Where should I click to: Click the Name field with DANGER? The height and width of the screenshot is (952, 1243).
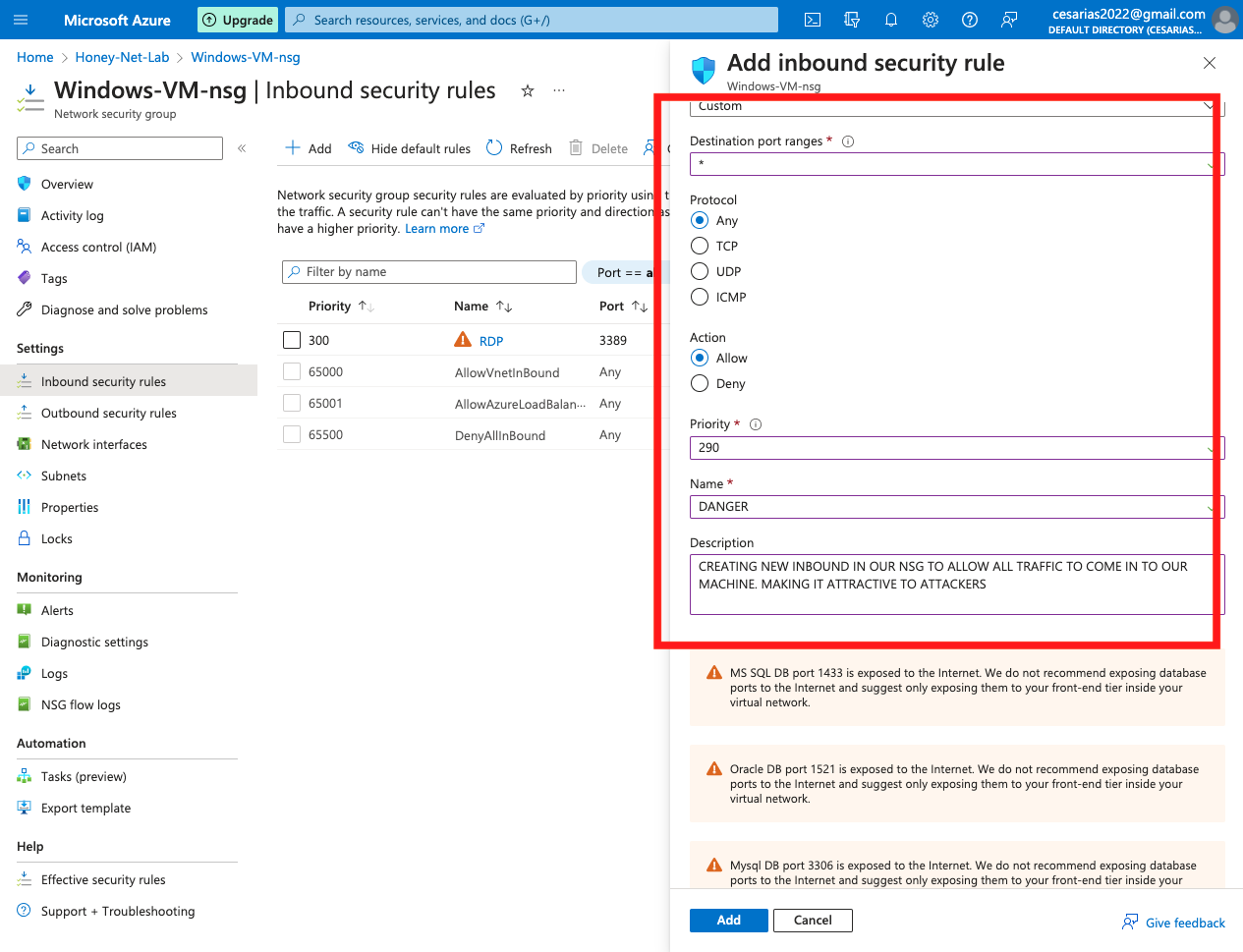tap(957, 507)
